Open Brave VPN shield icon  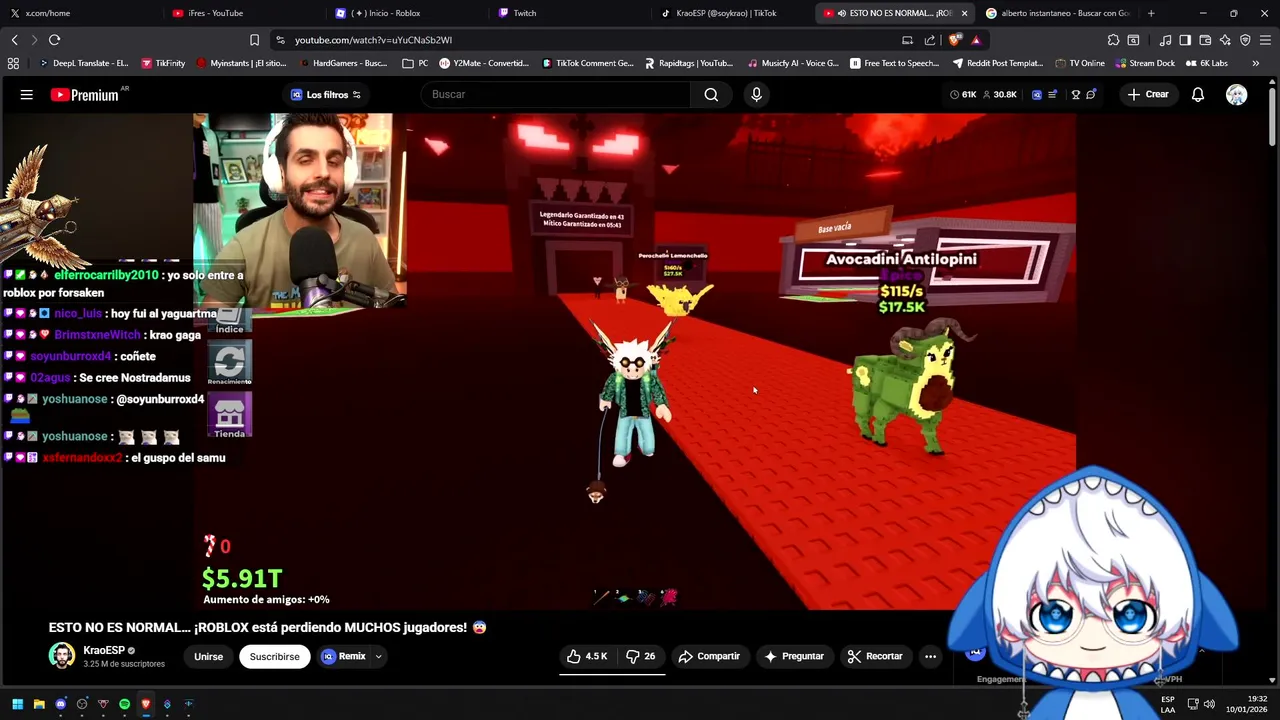click(x=1245, y=40)
